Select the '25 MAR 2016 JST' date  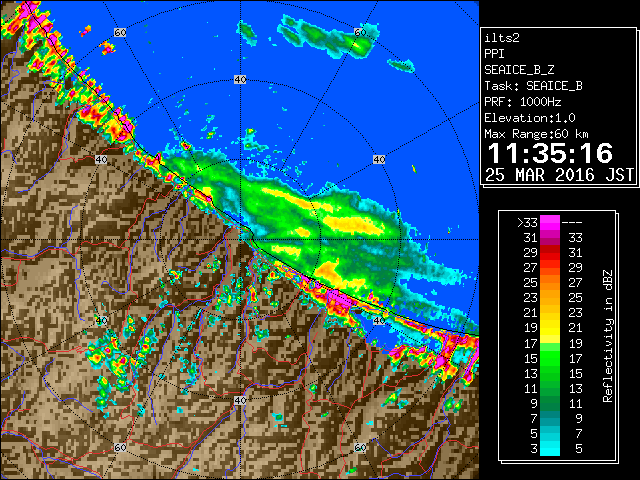pos(559,175)
